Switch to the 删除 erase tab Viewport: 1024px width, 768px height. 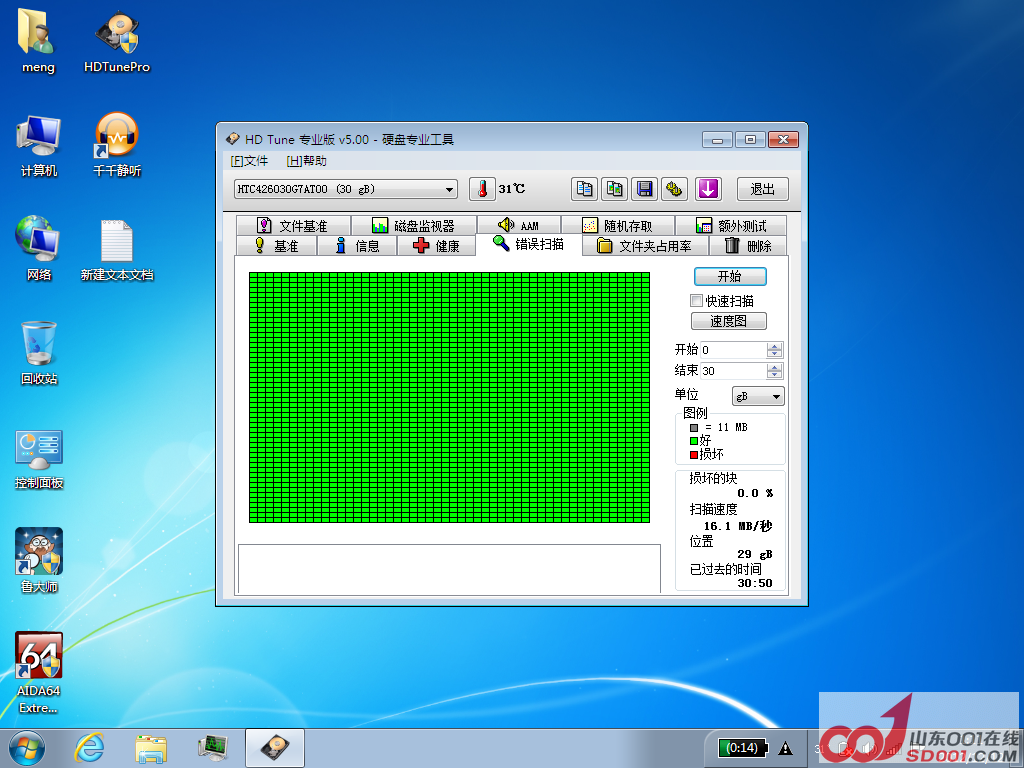(748, 246)
